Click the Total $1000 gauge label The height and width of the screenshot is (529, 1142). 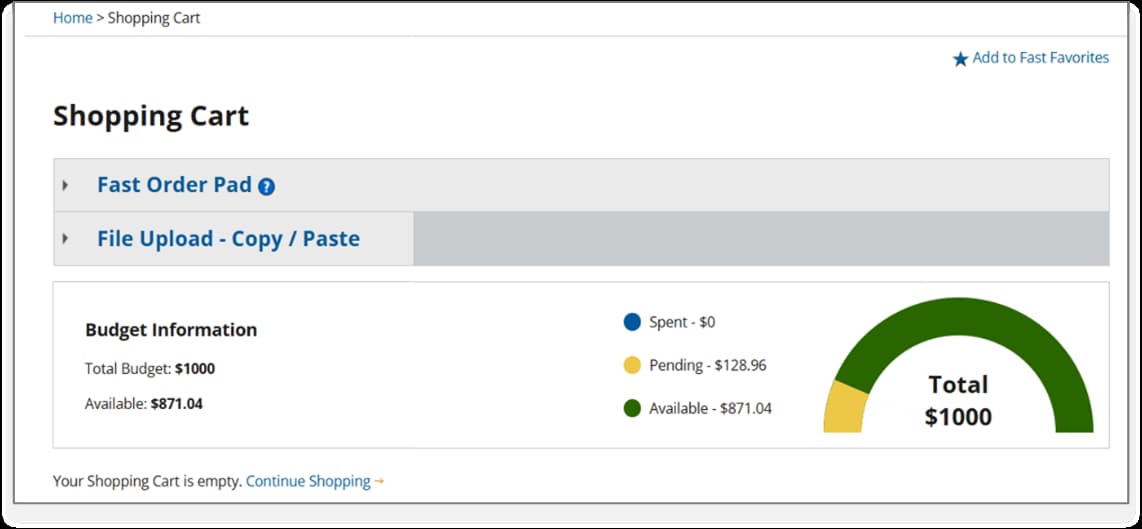[x=958, y=400]
